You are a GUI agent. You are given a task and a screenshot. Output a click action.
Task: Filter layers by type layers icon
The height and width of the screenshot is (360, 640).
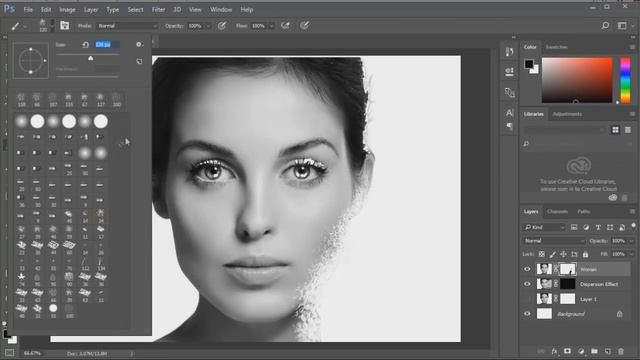click(598, 227)
